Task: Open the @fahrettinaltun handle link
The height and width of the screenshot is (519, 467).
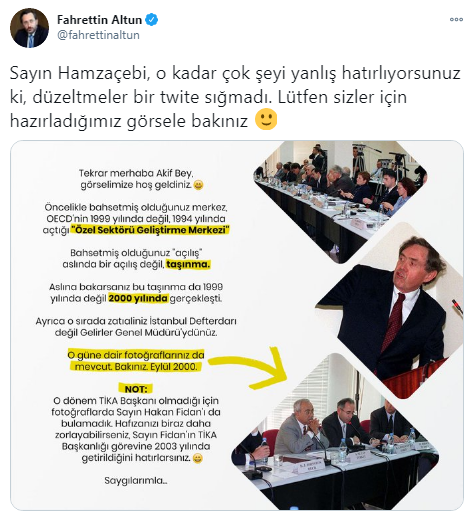Action: coord(98,35)
